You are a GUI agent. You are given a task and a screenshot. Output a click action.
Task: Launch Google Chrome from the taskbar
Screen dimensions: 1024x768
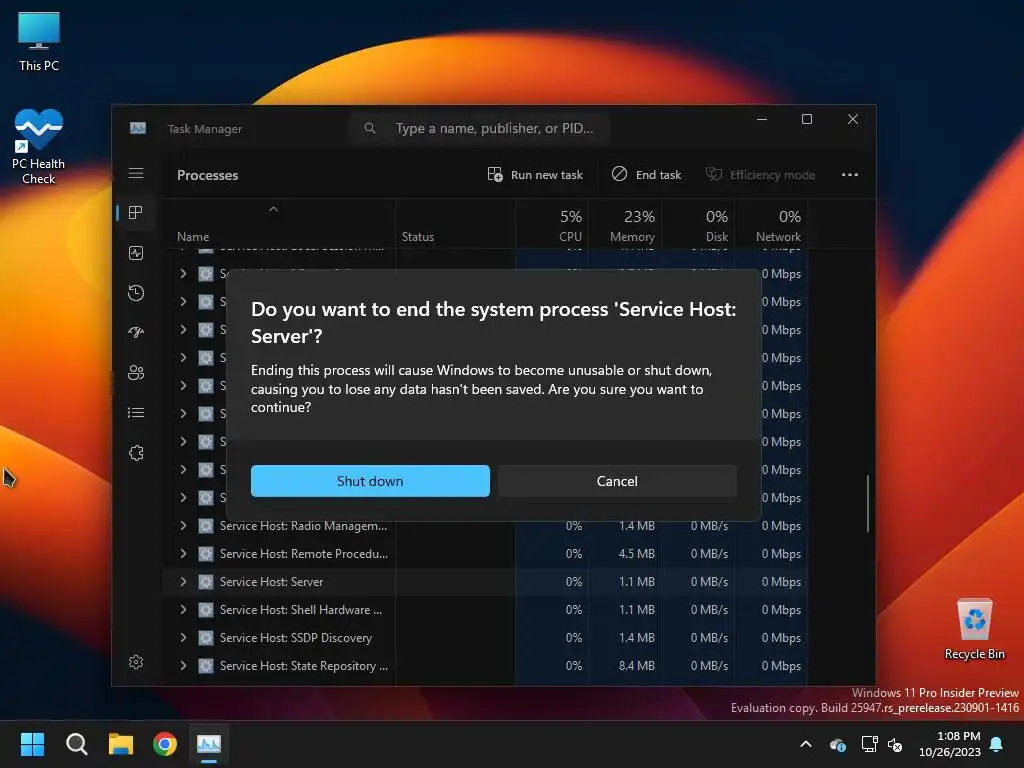tap(165, 744)
